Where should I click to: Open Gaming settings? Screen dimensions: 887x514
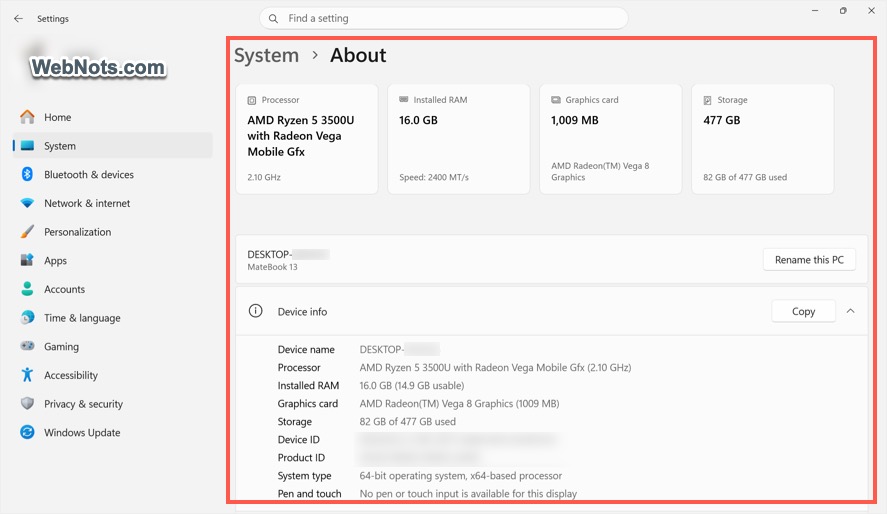coord(112,346)
